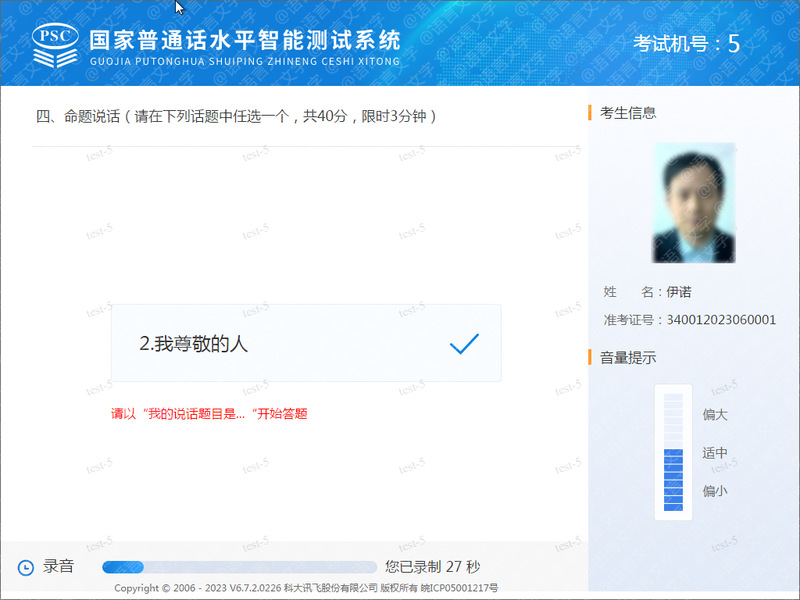
Task: Click the 考生信息 section header
Action: pos(628,113)
